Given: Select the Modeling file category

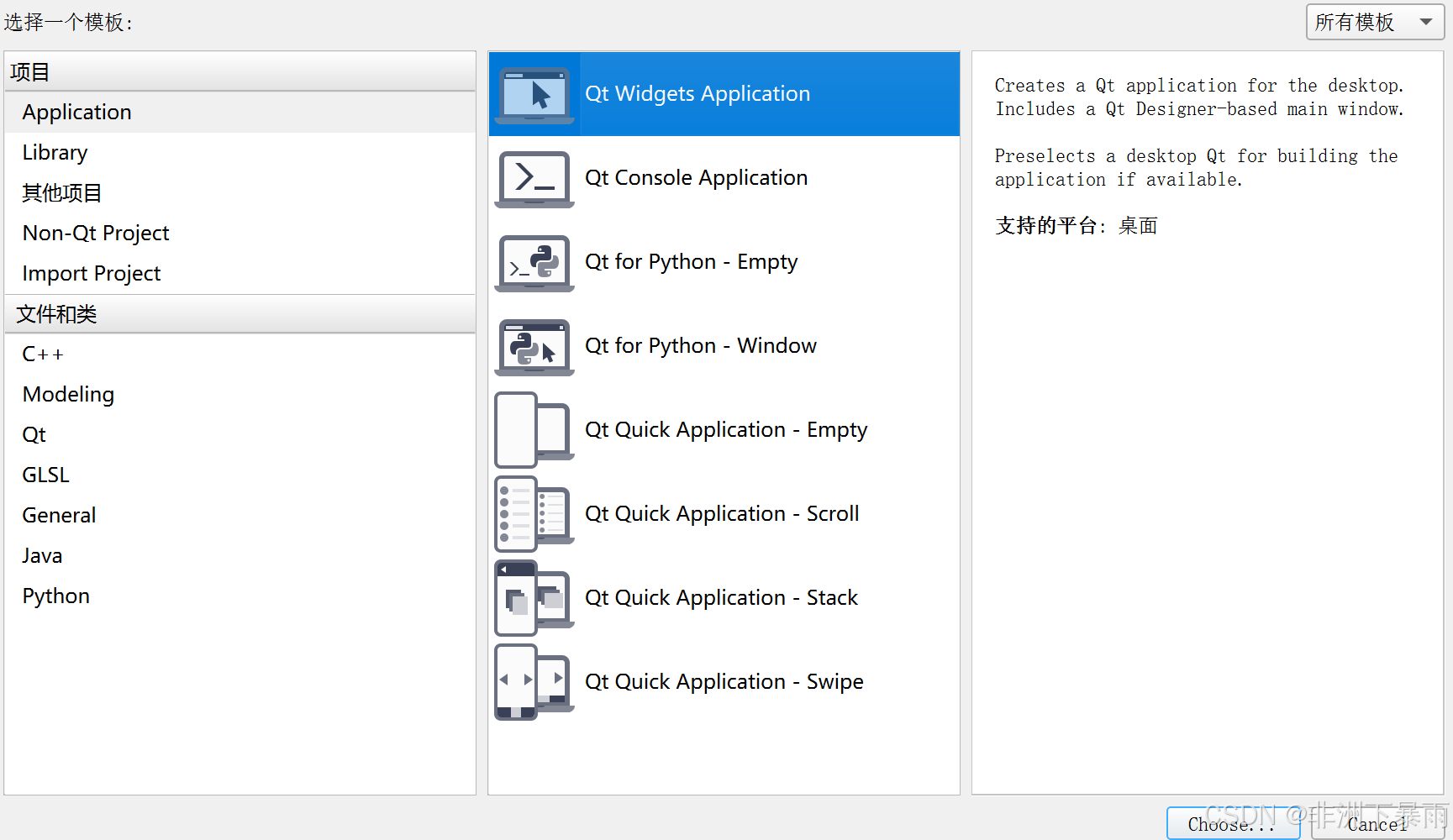Looking at the screenshot, I should pos(240,395).
